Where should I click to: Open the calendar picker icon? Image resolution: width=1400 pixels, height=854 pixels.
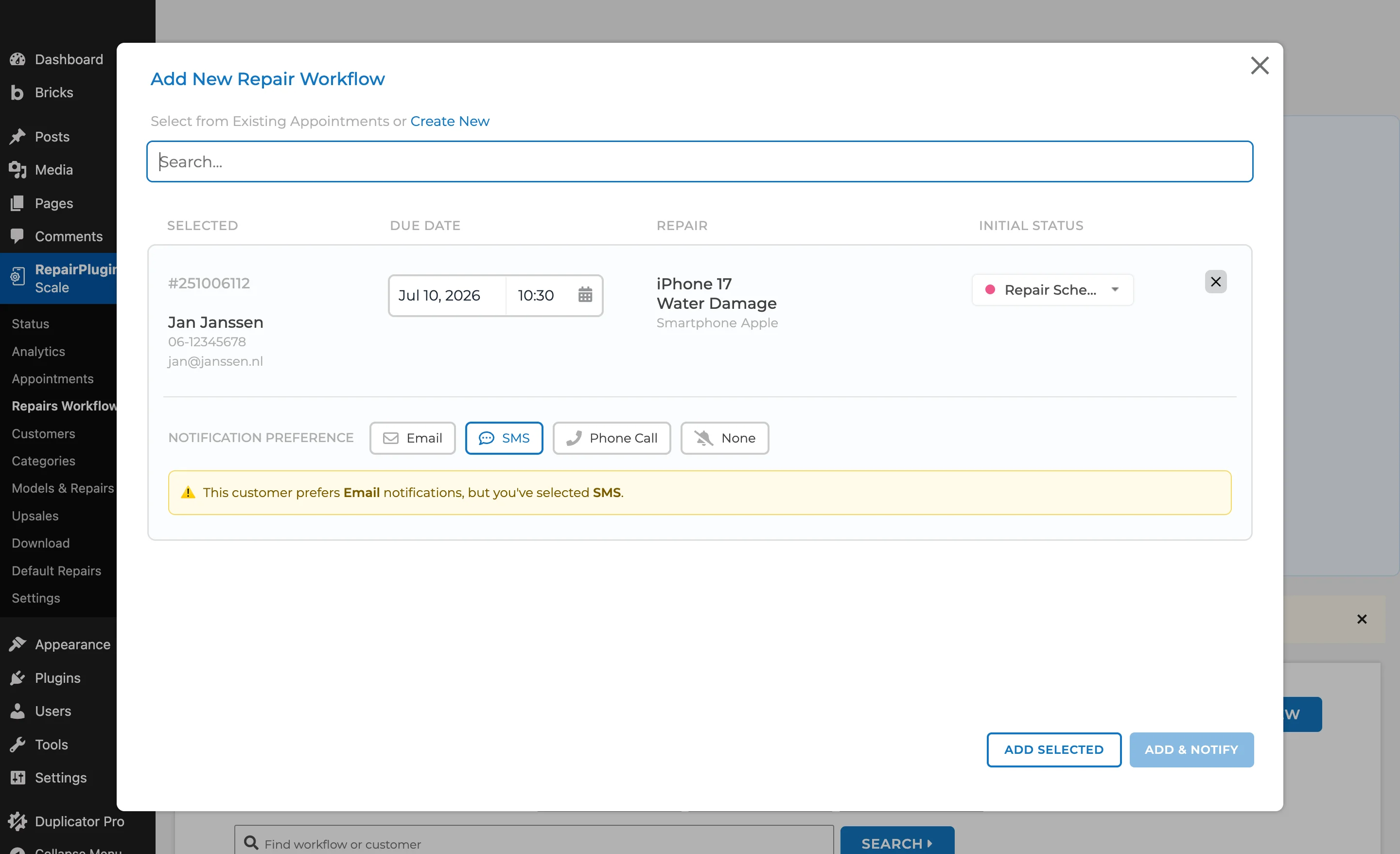pos(585,295)
